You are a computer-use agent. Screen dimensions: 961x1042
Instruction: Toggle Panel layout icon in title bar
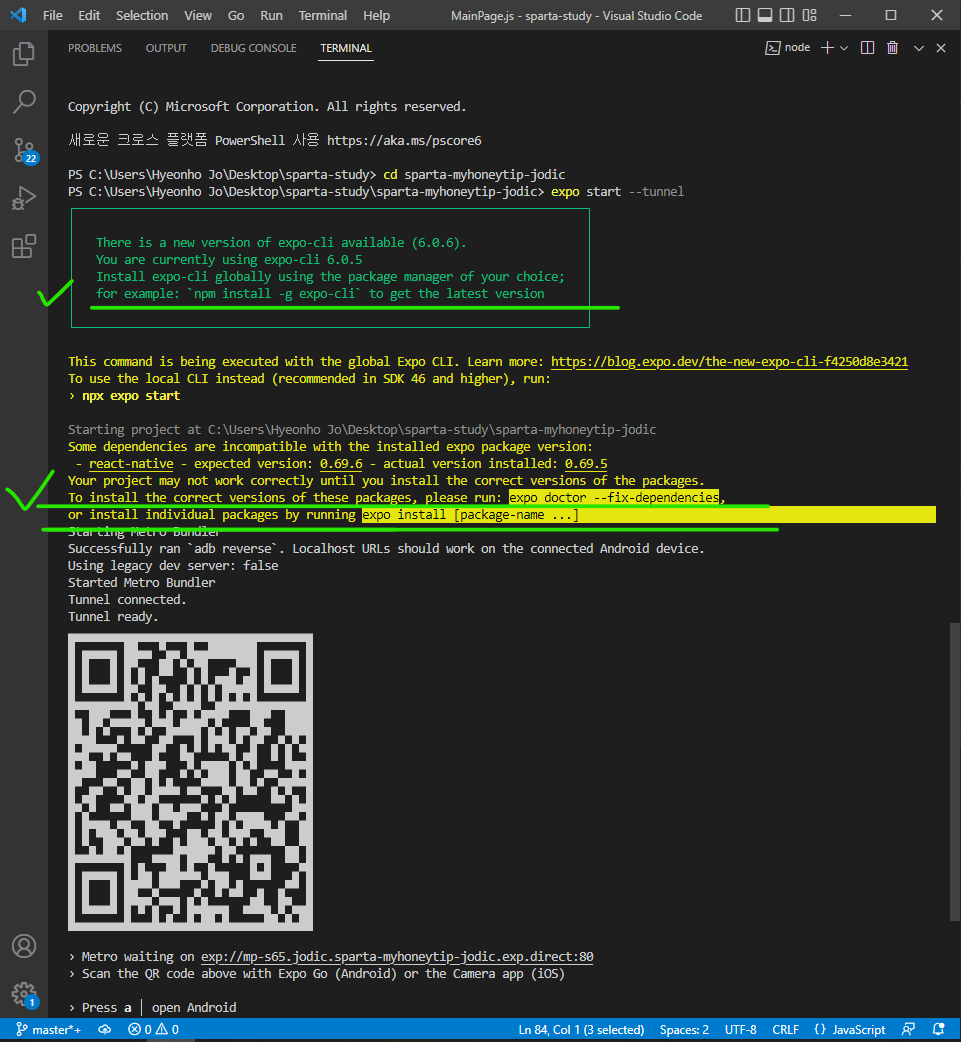pos(765,15)
